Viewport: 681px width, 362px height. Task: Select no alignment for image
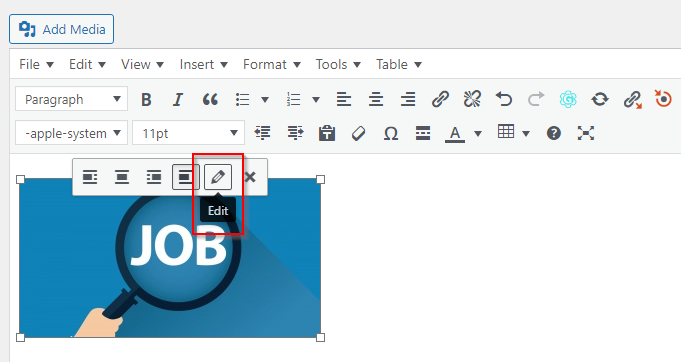[x=186, y=177]
